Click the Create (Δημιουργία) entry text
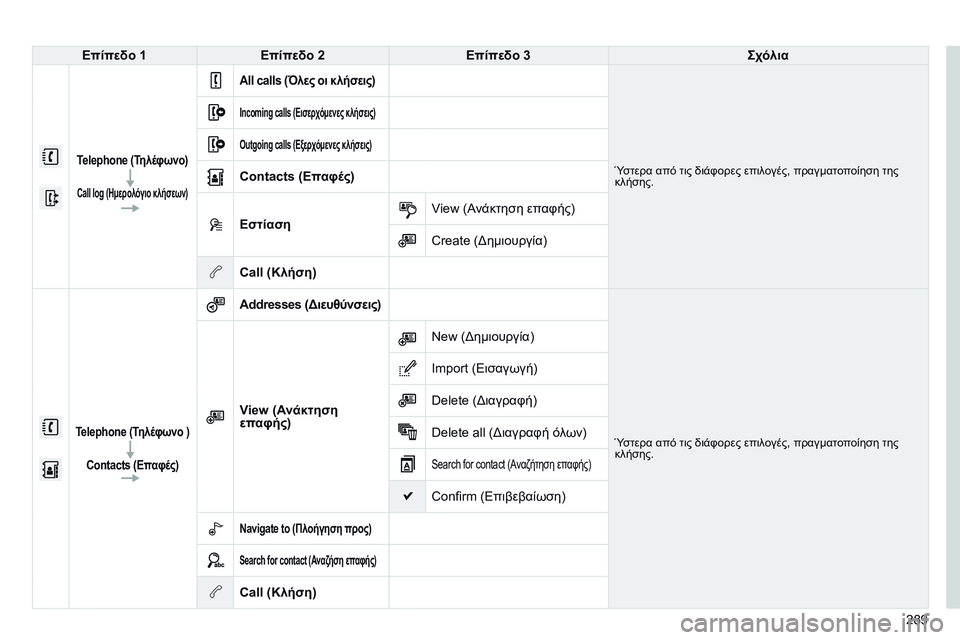 click(x=489, y=241)
